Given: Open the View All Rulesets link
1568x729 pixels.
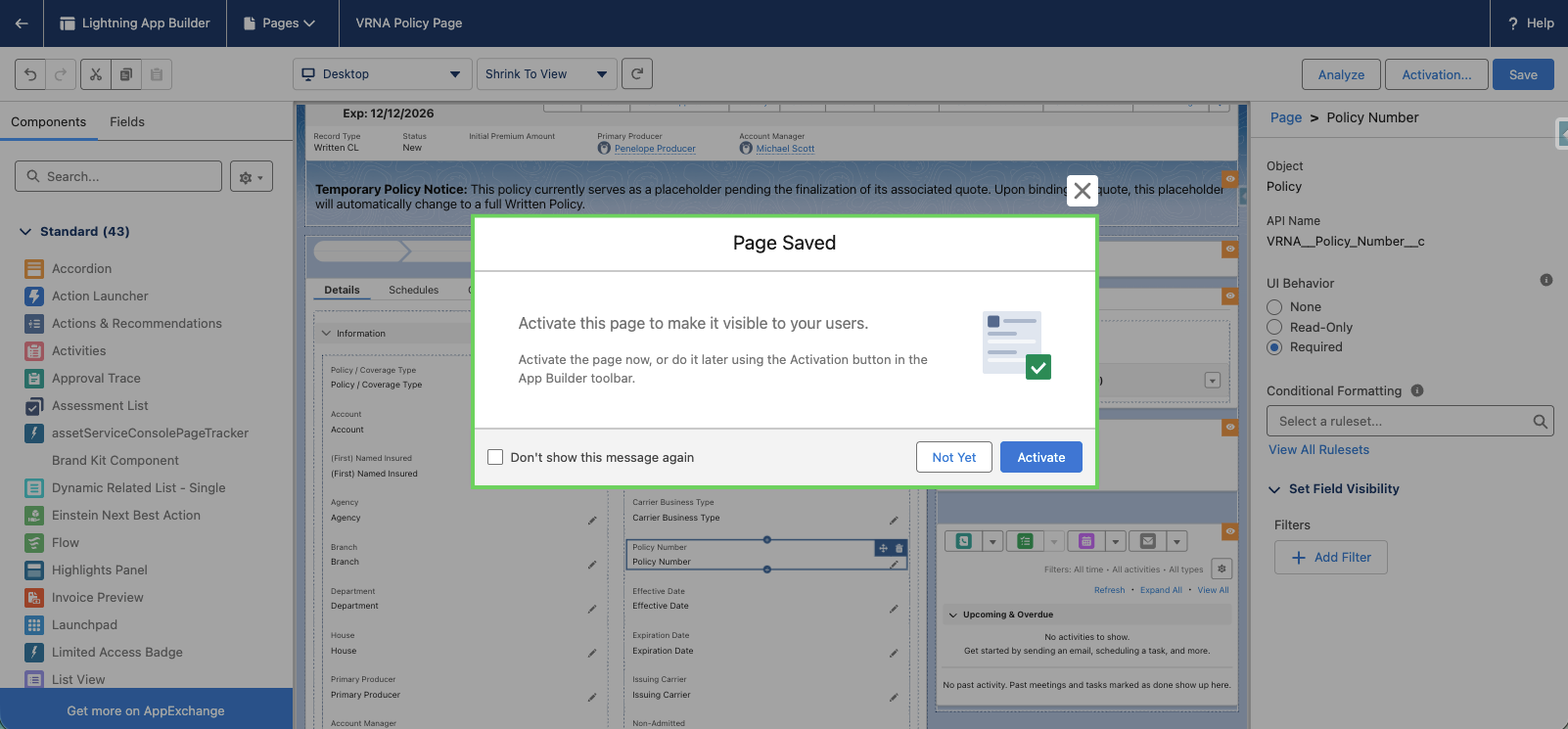Looking at the screenshot, I should (x=1319, y=450).
